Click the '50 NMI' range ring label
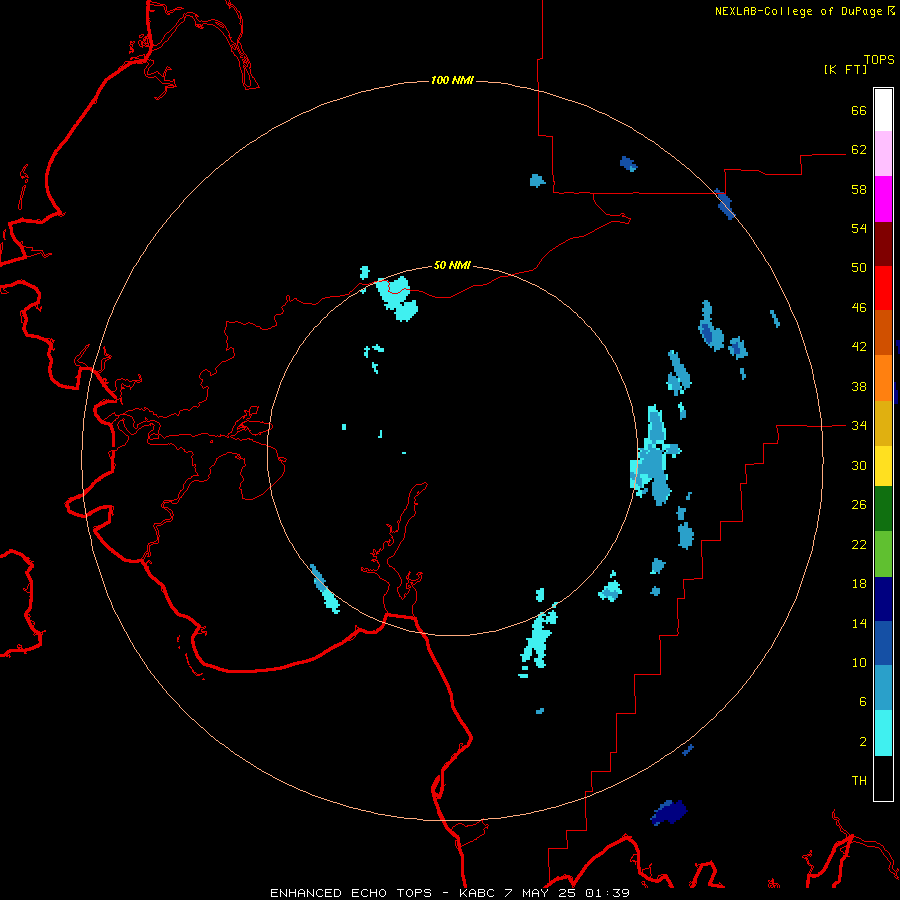Viewport: 900px width, 900px height. [452, 265]
